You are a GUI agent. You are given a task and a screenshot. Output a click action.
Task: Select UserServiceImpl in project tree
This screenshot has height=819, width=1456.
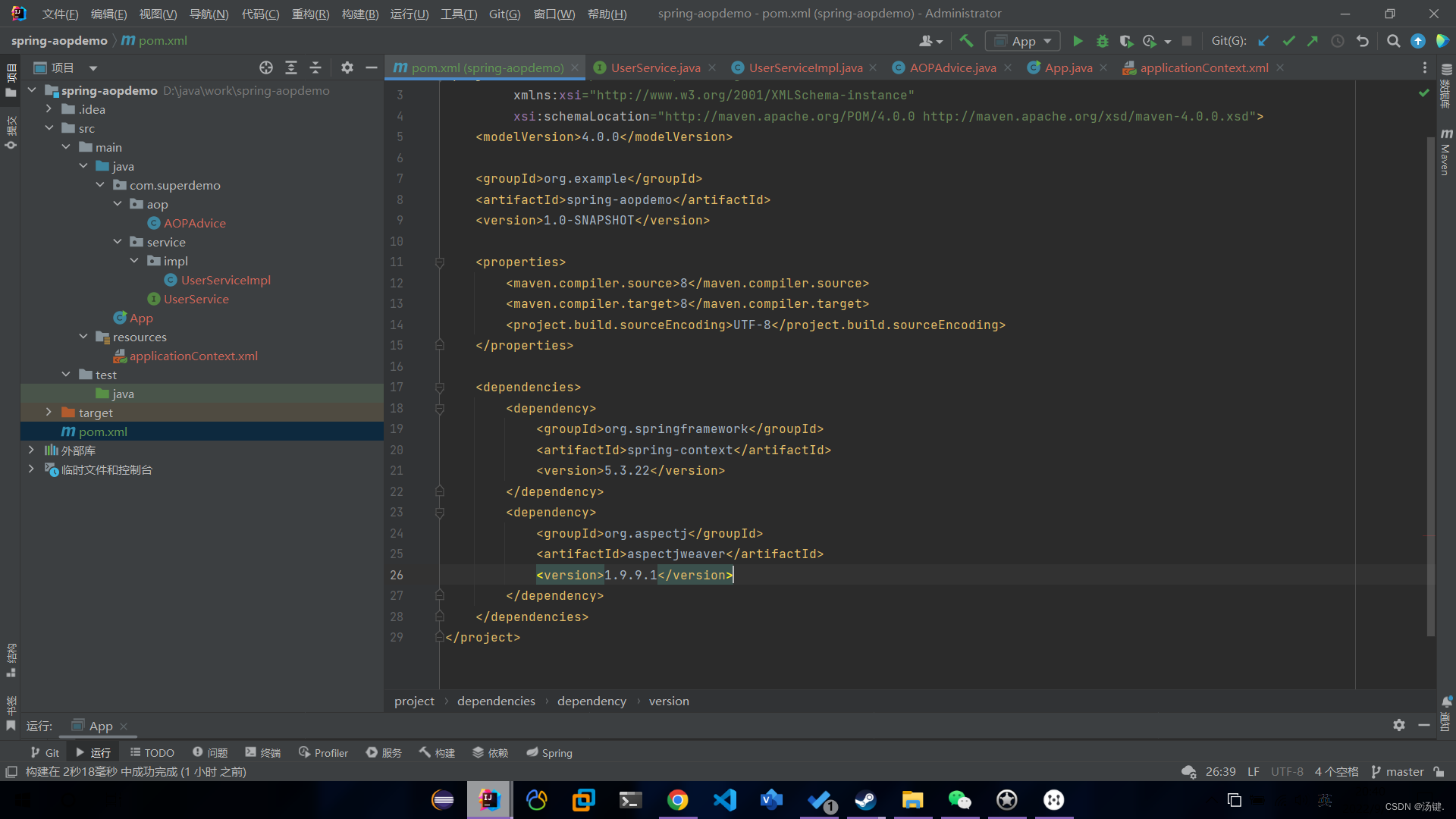tap(225, 280)
